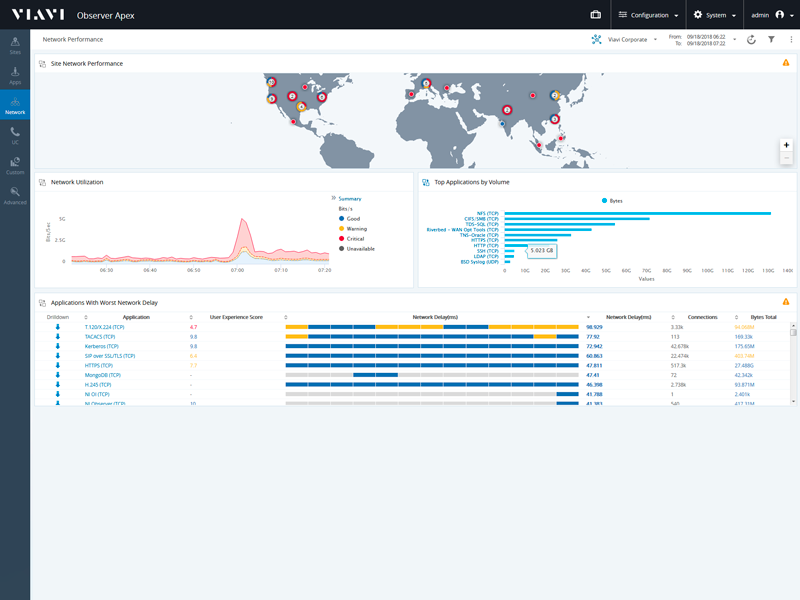Drill down into TACACS (TCP) row
Viewport: 800px width, 600px height.
point(58,337)
